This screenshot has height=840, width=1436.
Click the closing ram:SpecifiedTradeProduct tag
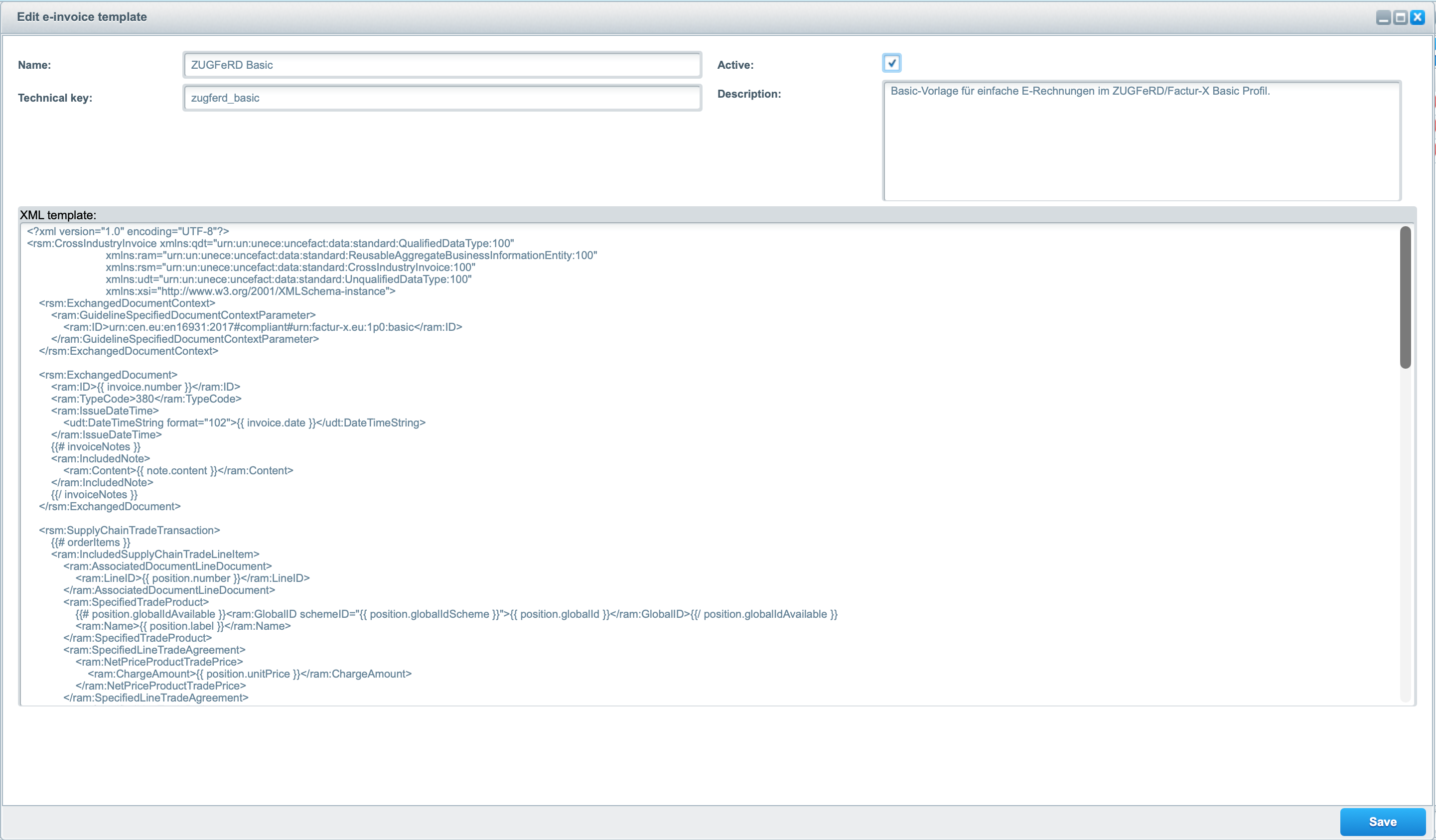point(138,638)
